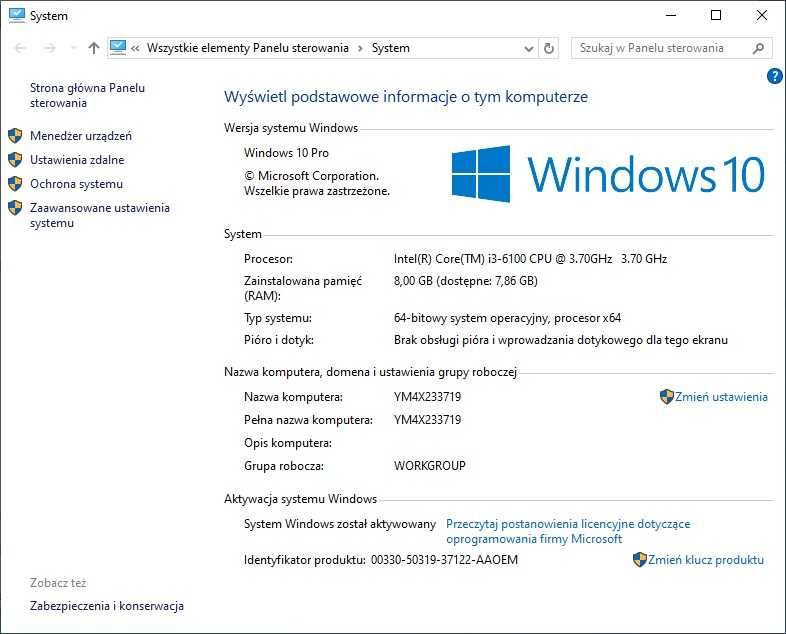Click the shield icon beside Ustawienia zdalne

[x=15, y=160]
